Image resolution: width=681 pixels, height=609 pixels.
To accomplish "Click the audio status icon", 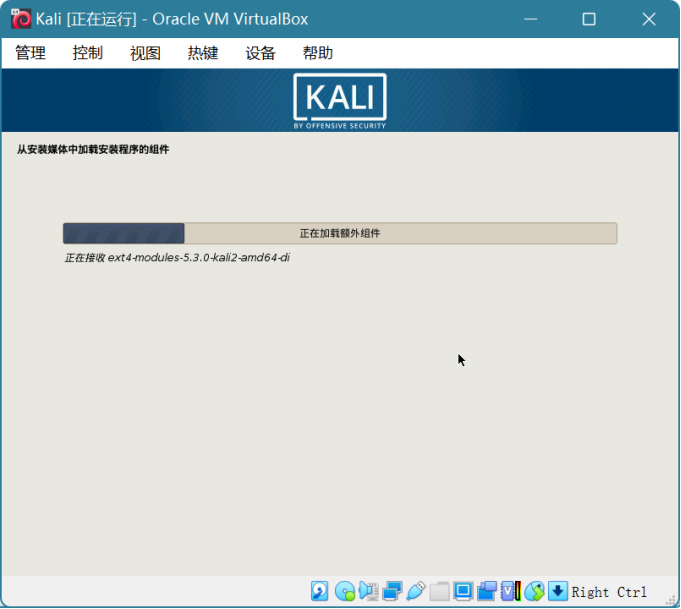I will (369, 591).
